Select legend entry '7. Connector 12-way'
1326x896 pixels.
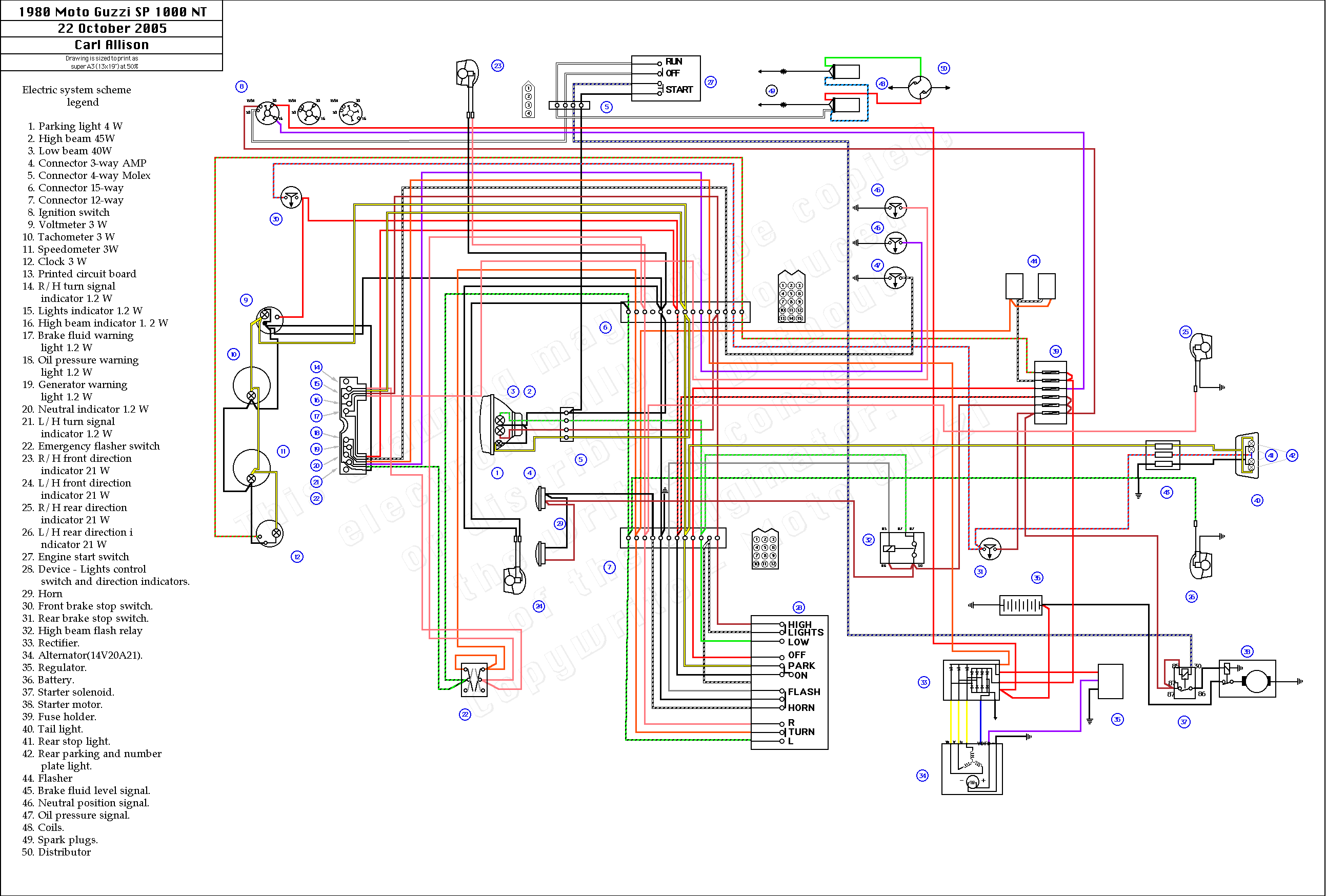pyautogui.click(x=75, y=200)
